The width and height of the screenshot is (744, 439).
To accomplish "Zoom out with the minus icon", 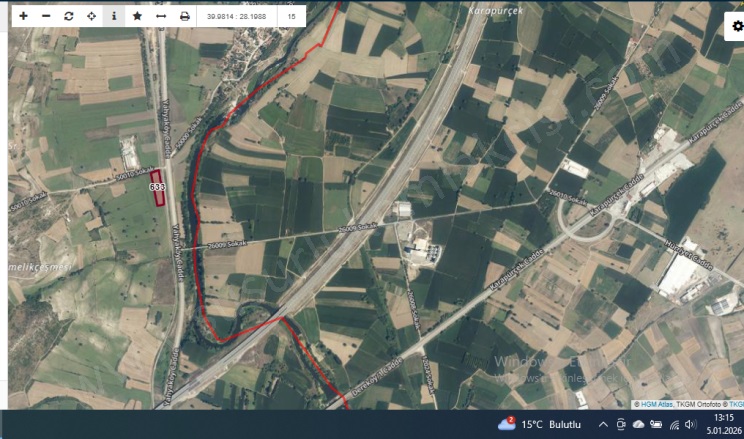I will tap(46, 16).
